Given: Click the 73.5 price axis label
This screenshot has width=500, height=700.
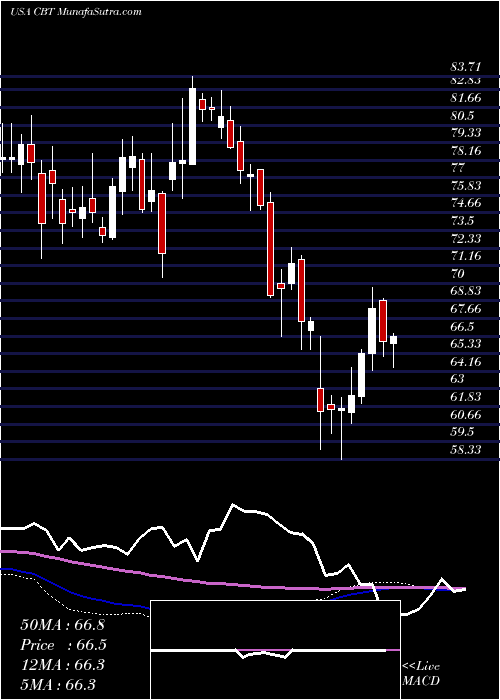Looking at the screenshot, I should [462, 221].
